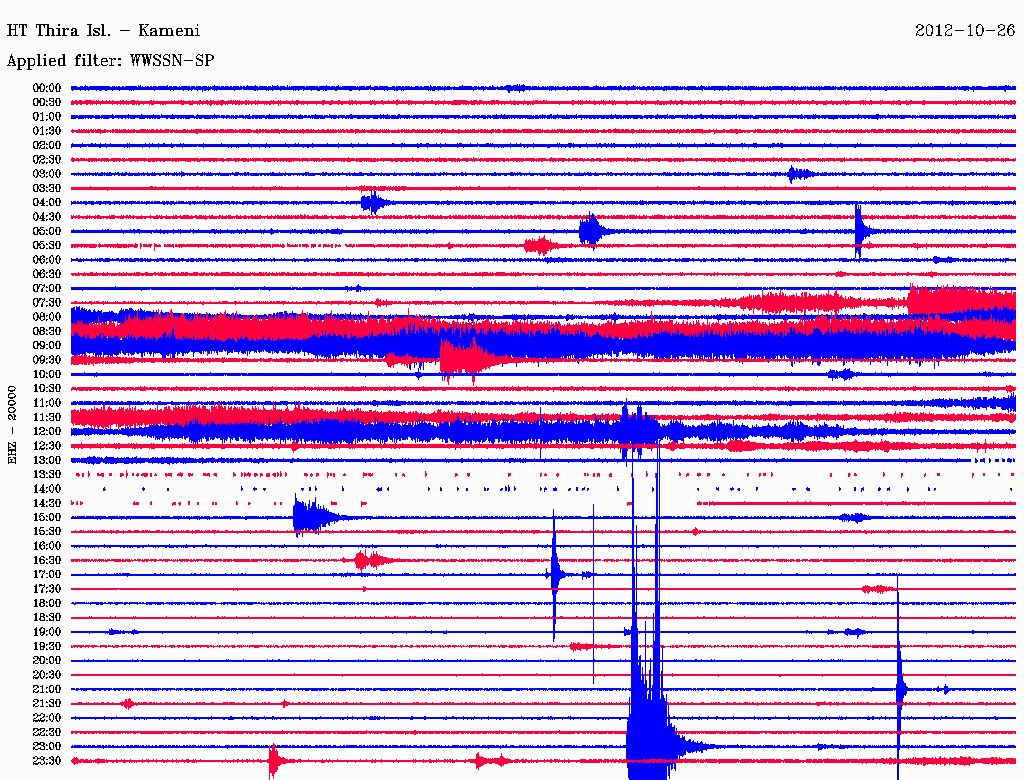Click the 10:00 time label

(47, 374)
